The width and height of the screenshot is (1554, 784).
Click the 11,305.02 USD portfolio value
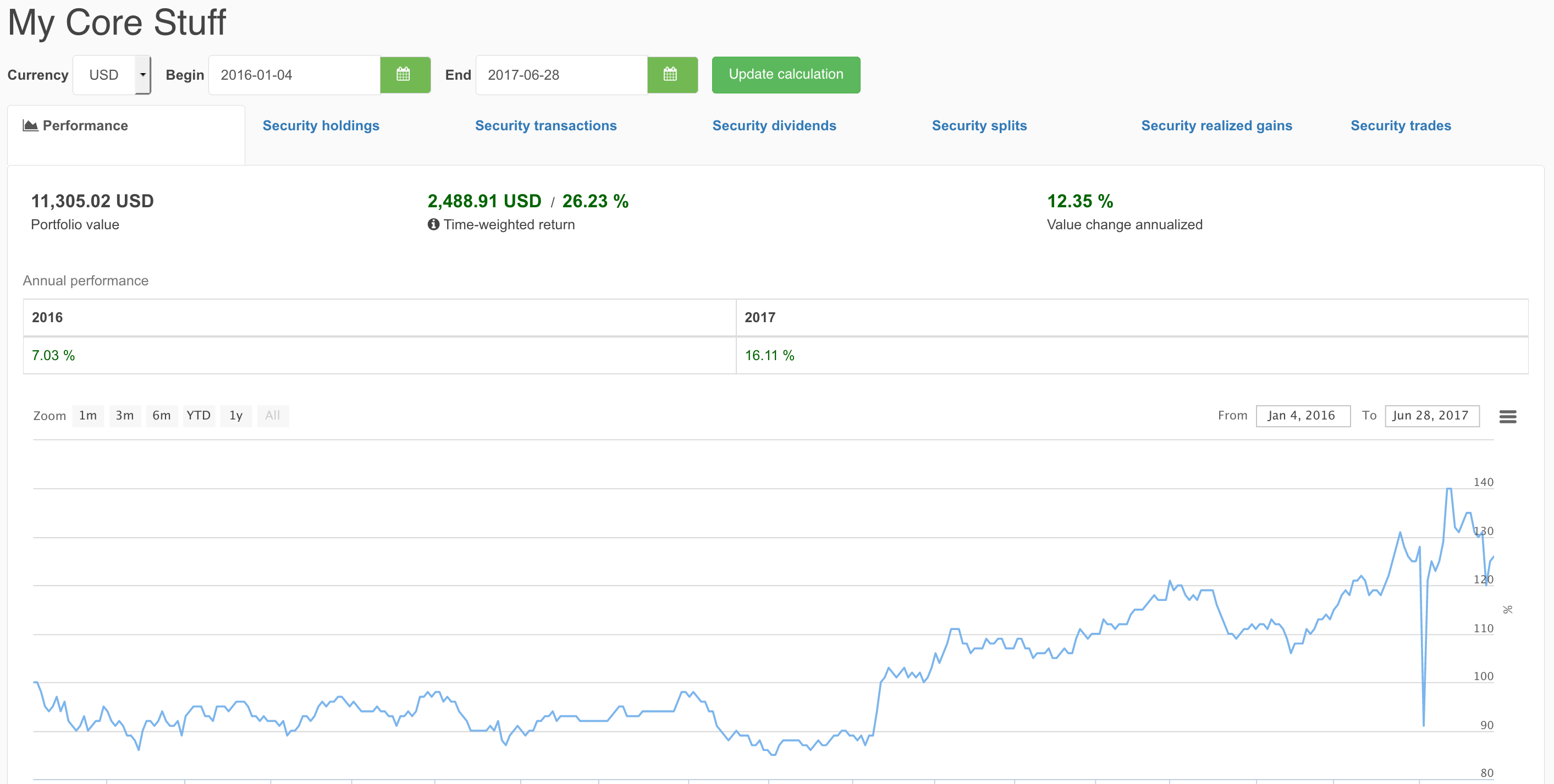tap(92, 201)
